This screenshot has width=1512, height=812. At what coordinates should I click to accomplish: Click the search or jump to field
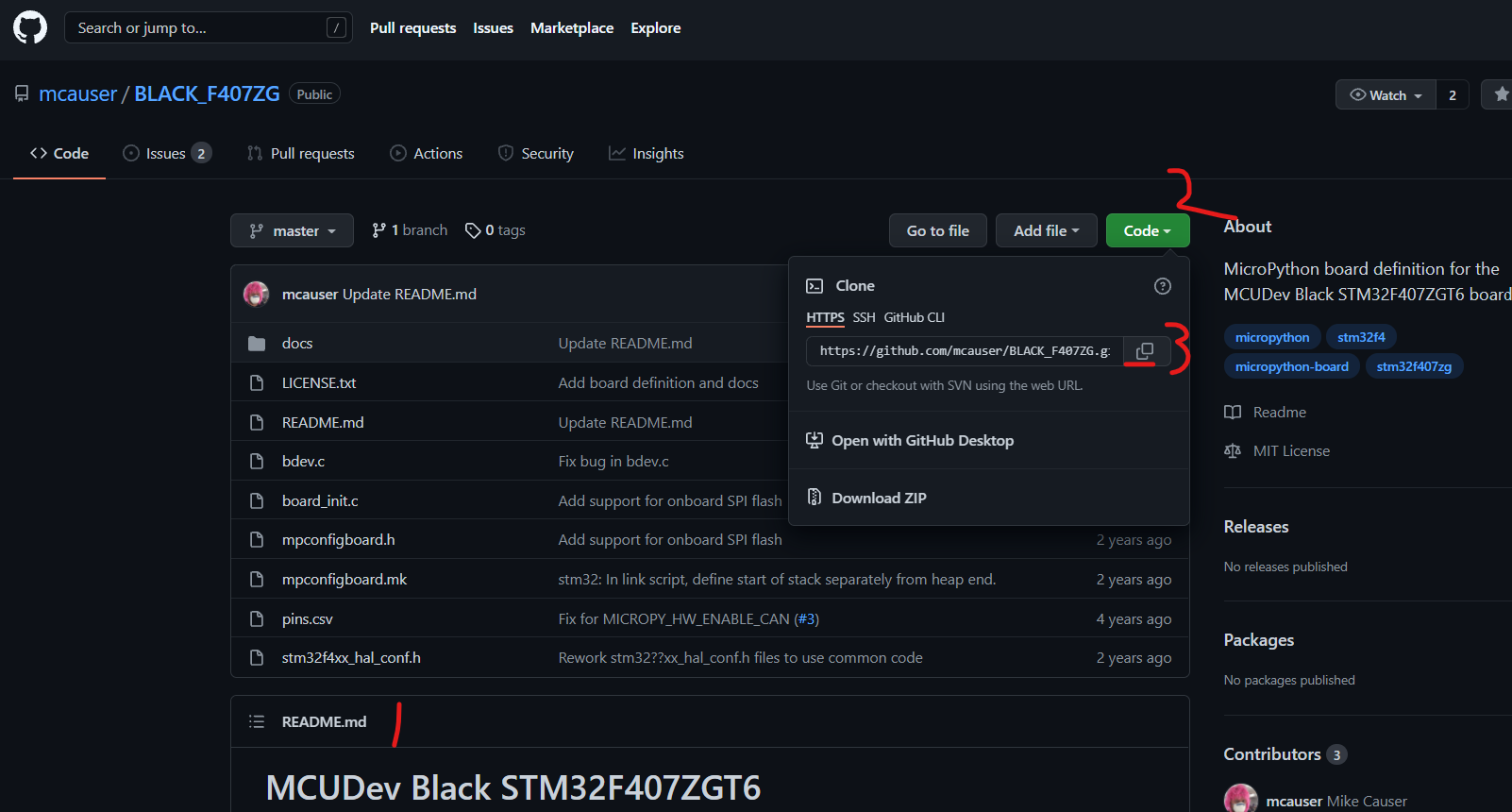(209, 27)
